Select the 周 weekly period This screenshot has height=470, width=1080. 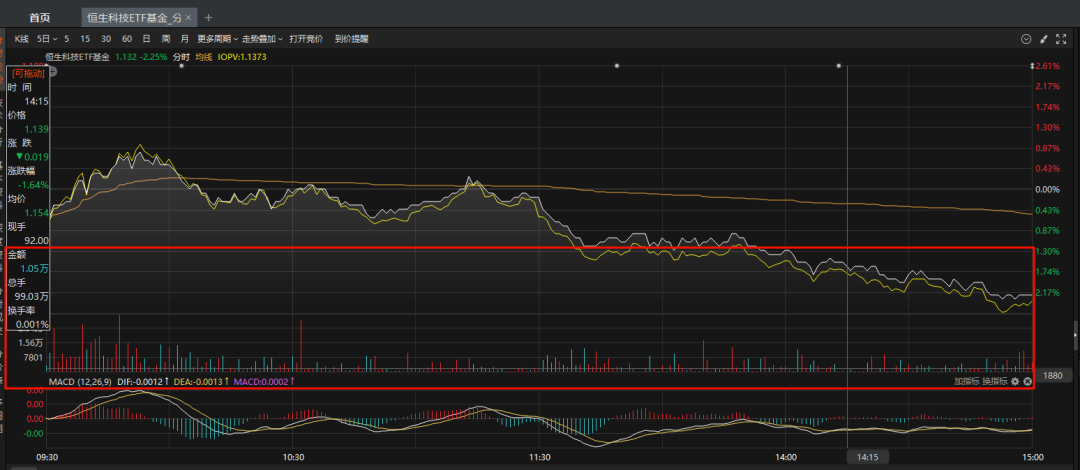[166, 38]
